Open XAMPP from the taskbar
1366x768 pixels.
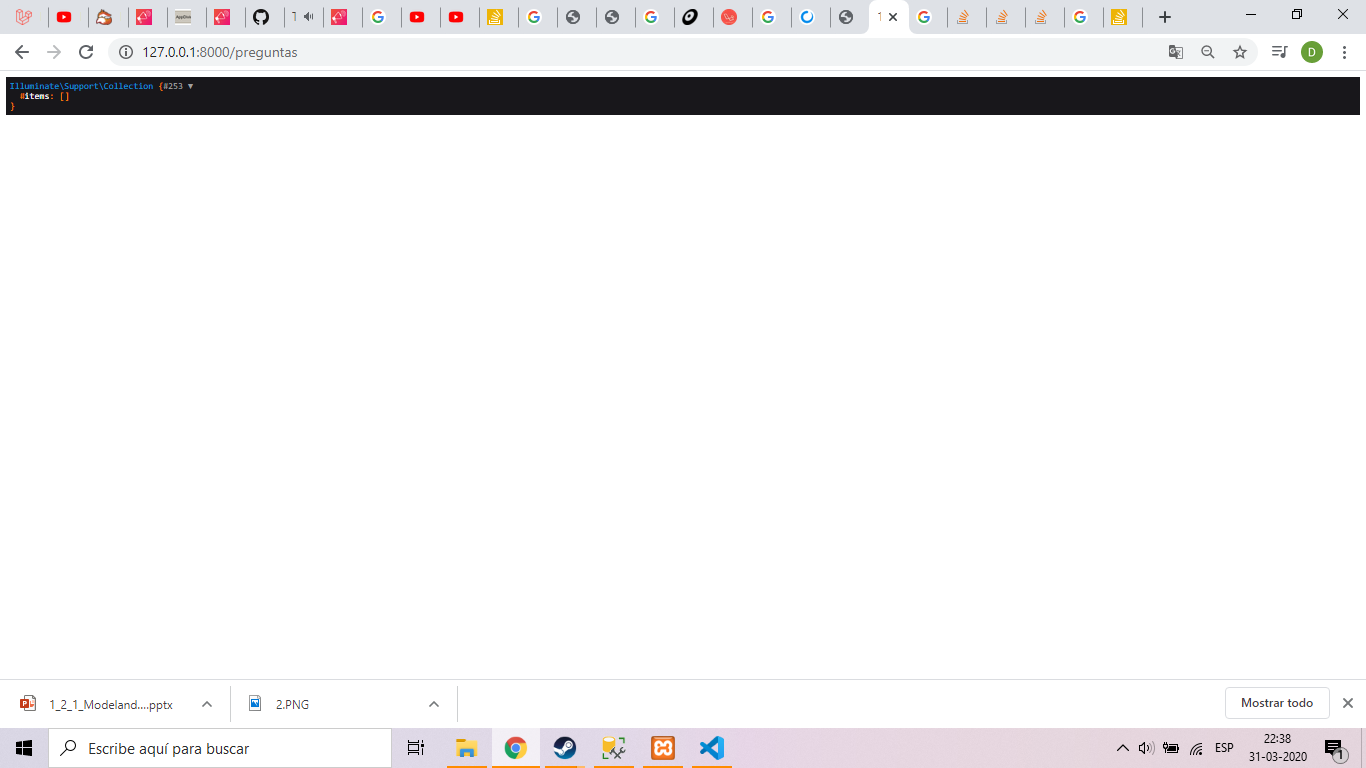662,748
